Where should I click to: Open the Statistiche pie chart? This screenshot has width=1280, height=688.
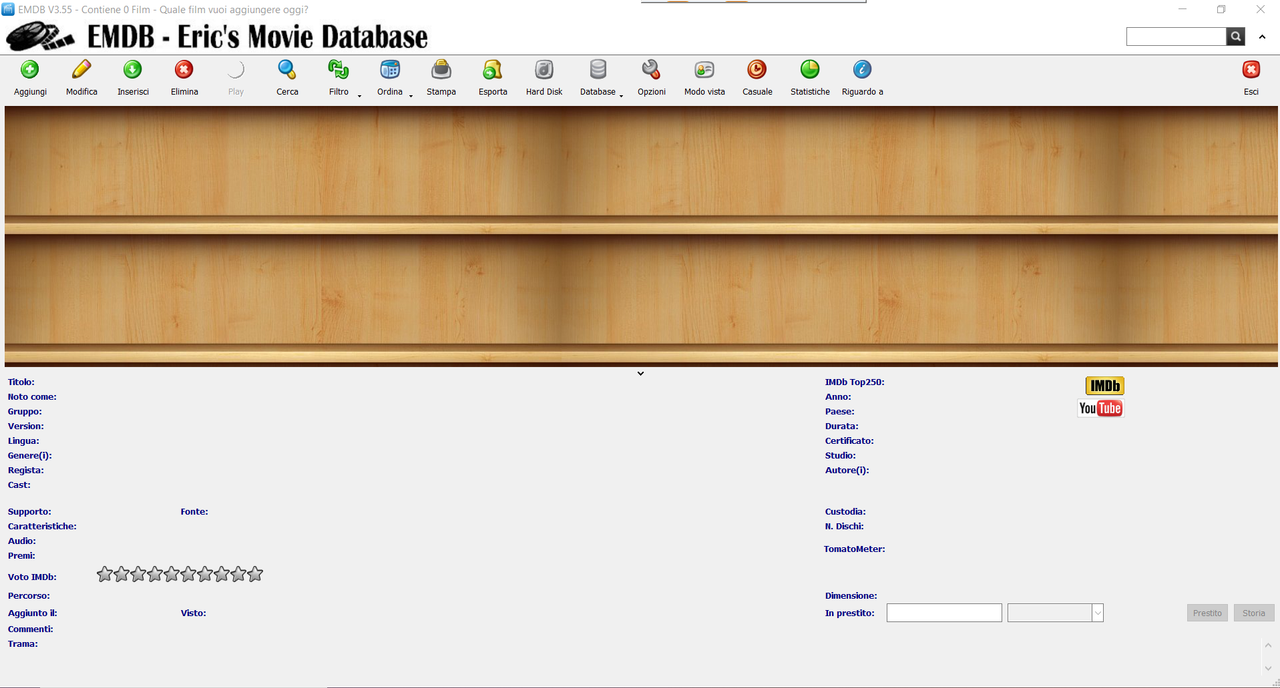coord(810,70)
